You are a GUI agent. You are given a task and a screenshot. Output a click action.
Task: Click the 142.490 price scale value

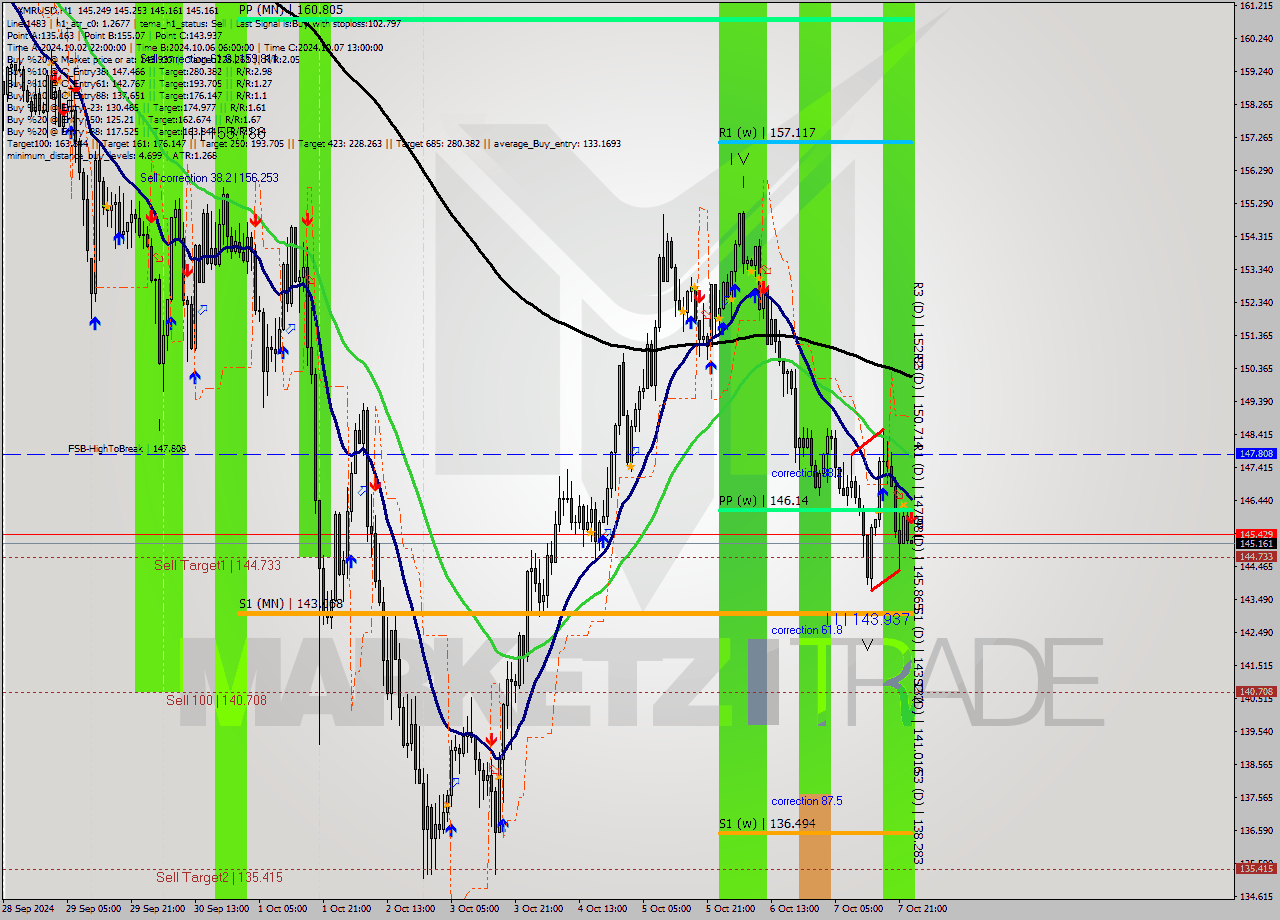click(1255, 632)
